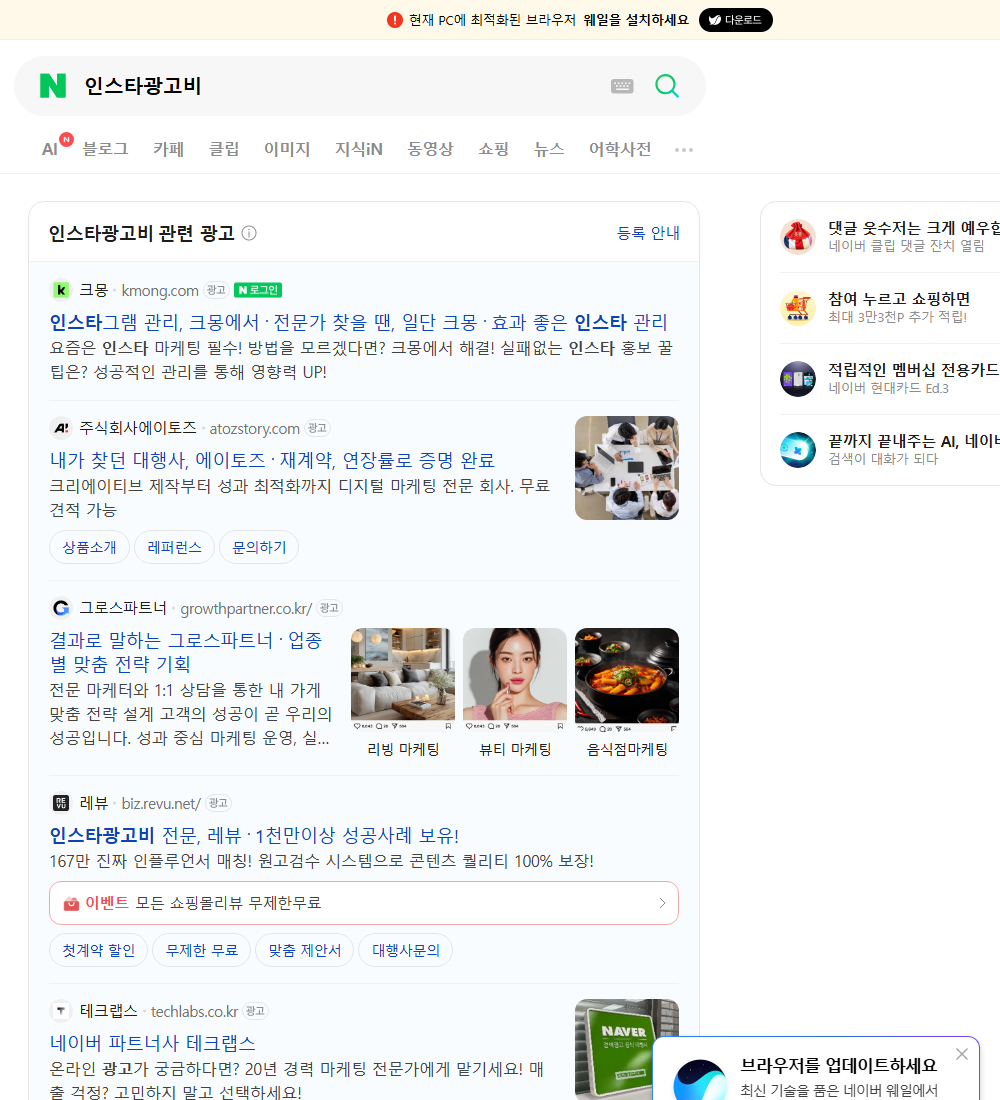Open the 인스타광고비 전문, 레뷰 ad title
The image size is (1000, 1100).
tap(254, 836)
